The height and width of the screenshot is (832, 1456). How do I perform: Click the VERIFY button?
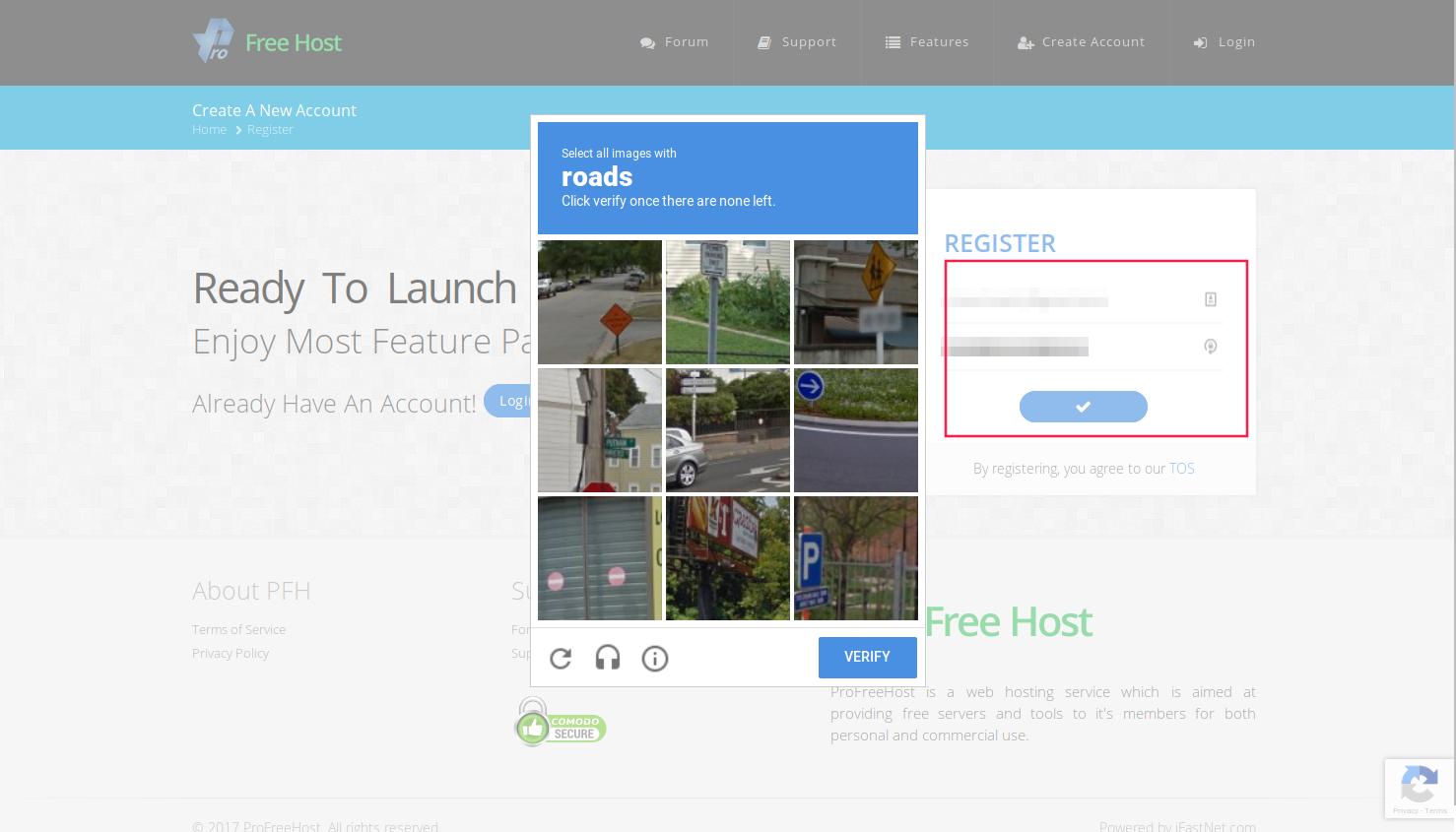(x=867, y=657)
